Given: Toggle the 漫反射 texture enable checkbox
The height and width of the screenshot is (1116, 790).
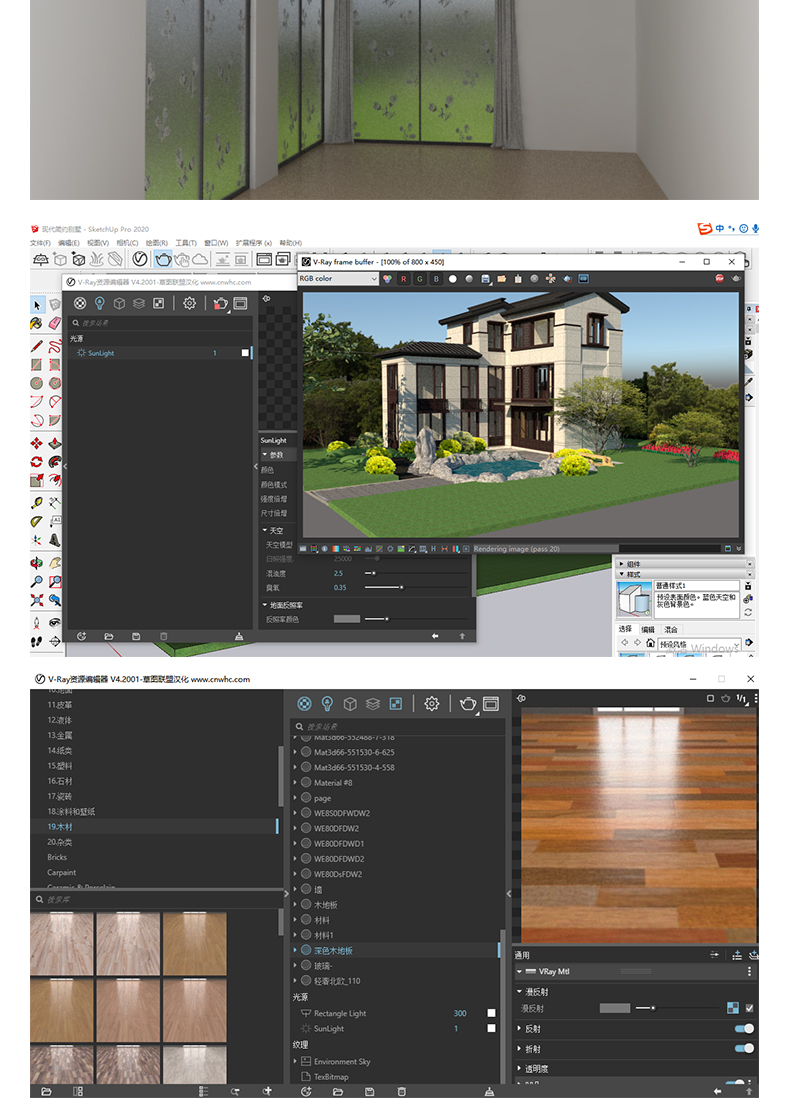Looking at the screenshot, I should pyautogui.click(x=749, y=1008).
